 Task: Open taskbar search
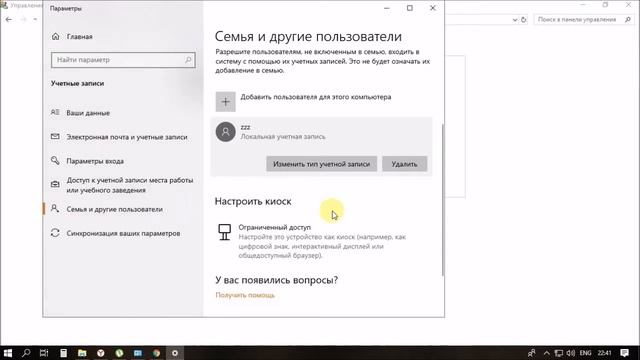(26, 353)
